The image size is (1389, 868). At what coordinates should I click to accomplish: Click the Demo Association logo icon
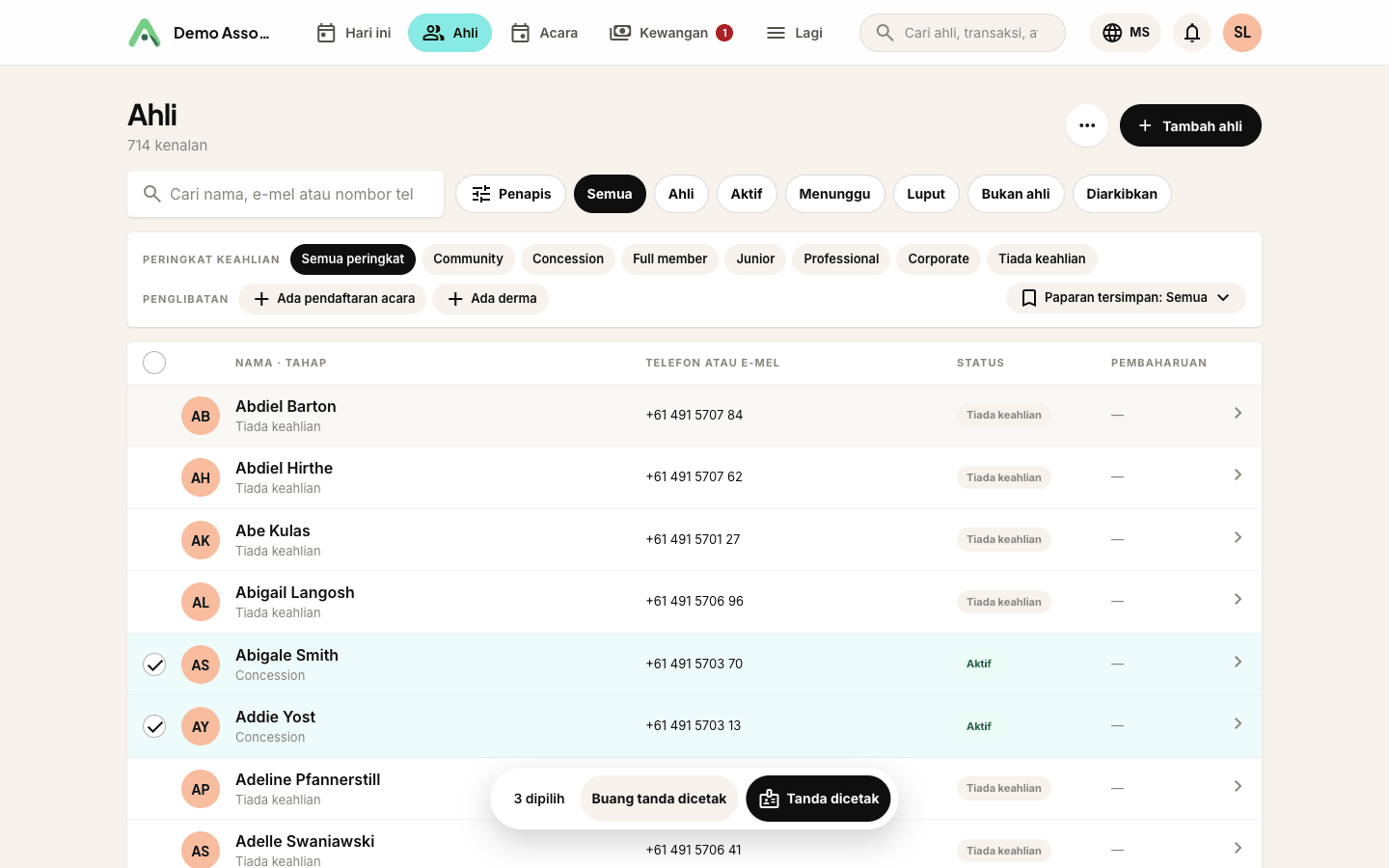(x=145, y=33)
